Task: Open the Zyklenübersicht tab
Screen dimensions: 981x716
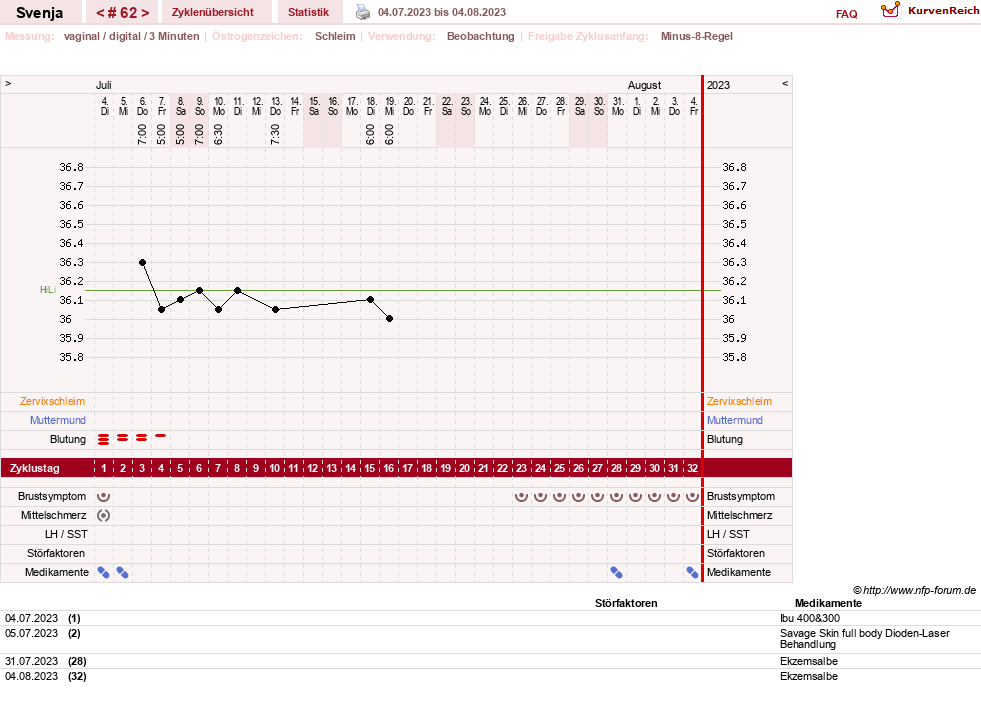Action: click(x=213, y=12)
